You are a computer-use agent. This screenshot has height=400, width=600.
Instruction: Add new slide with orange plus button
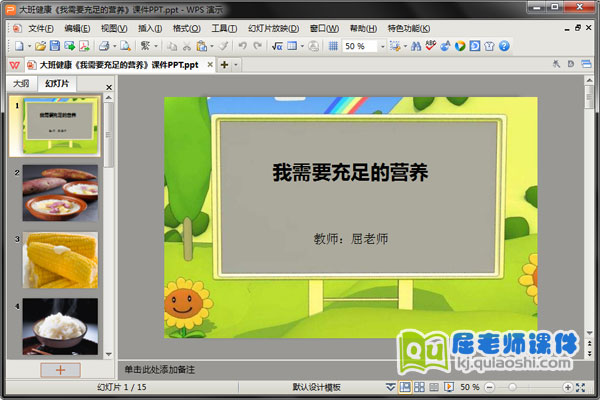click(x=60, y=370)
